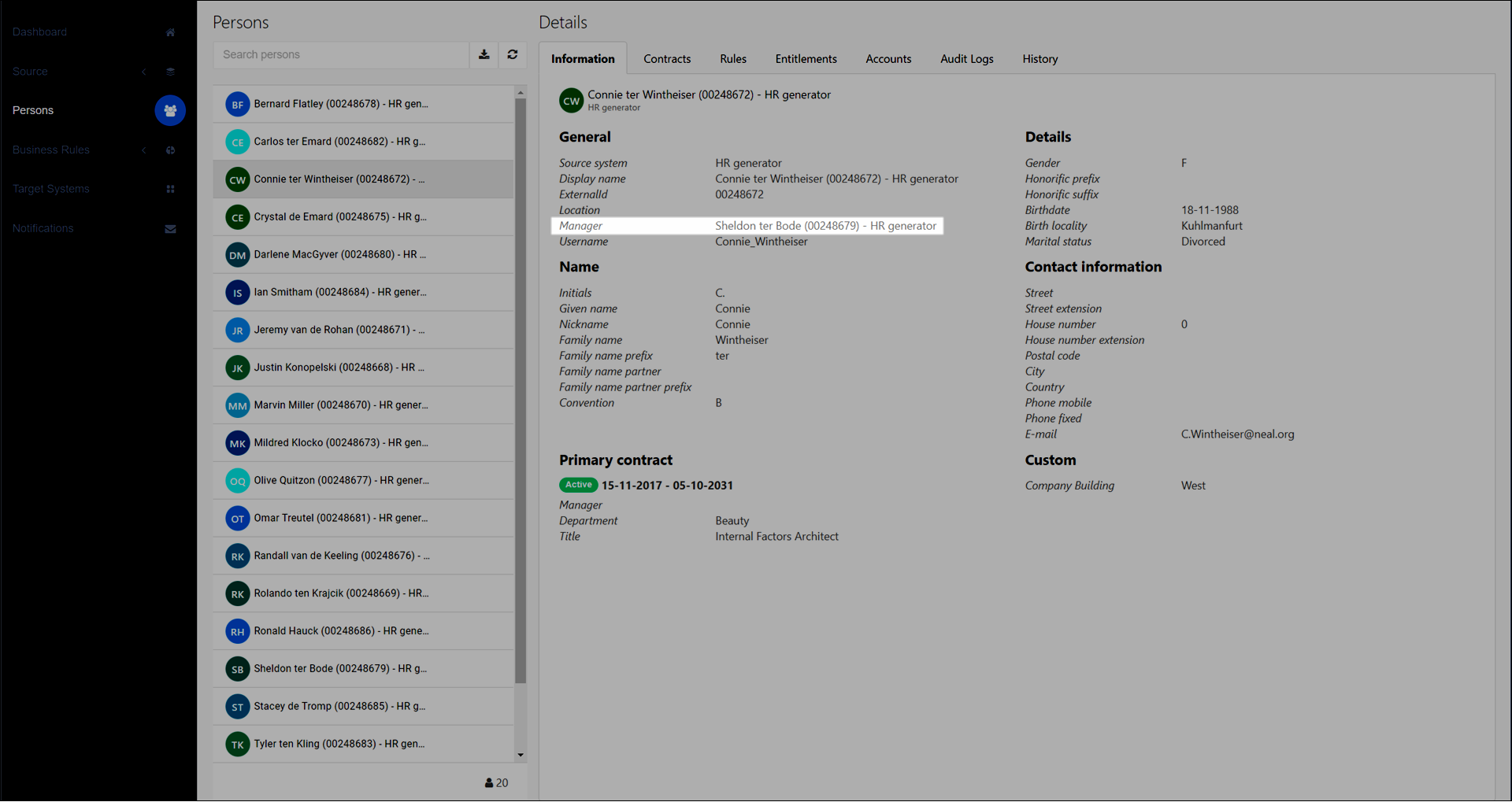Click the Source layers icon
Screen dimensions: 1512x802
click(170, 72)
